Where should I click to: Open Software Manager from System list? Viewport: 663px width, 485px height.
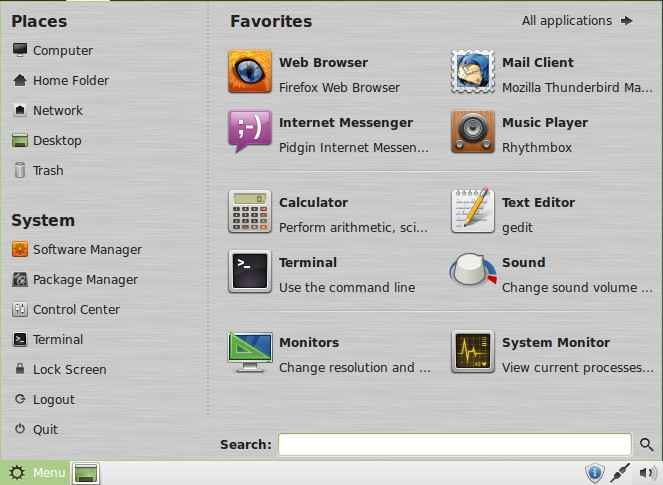77,249
